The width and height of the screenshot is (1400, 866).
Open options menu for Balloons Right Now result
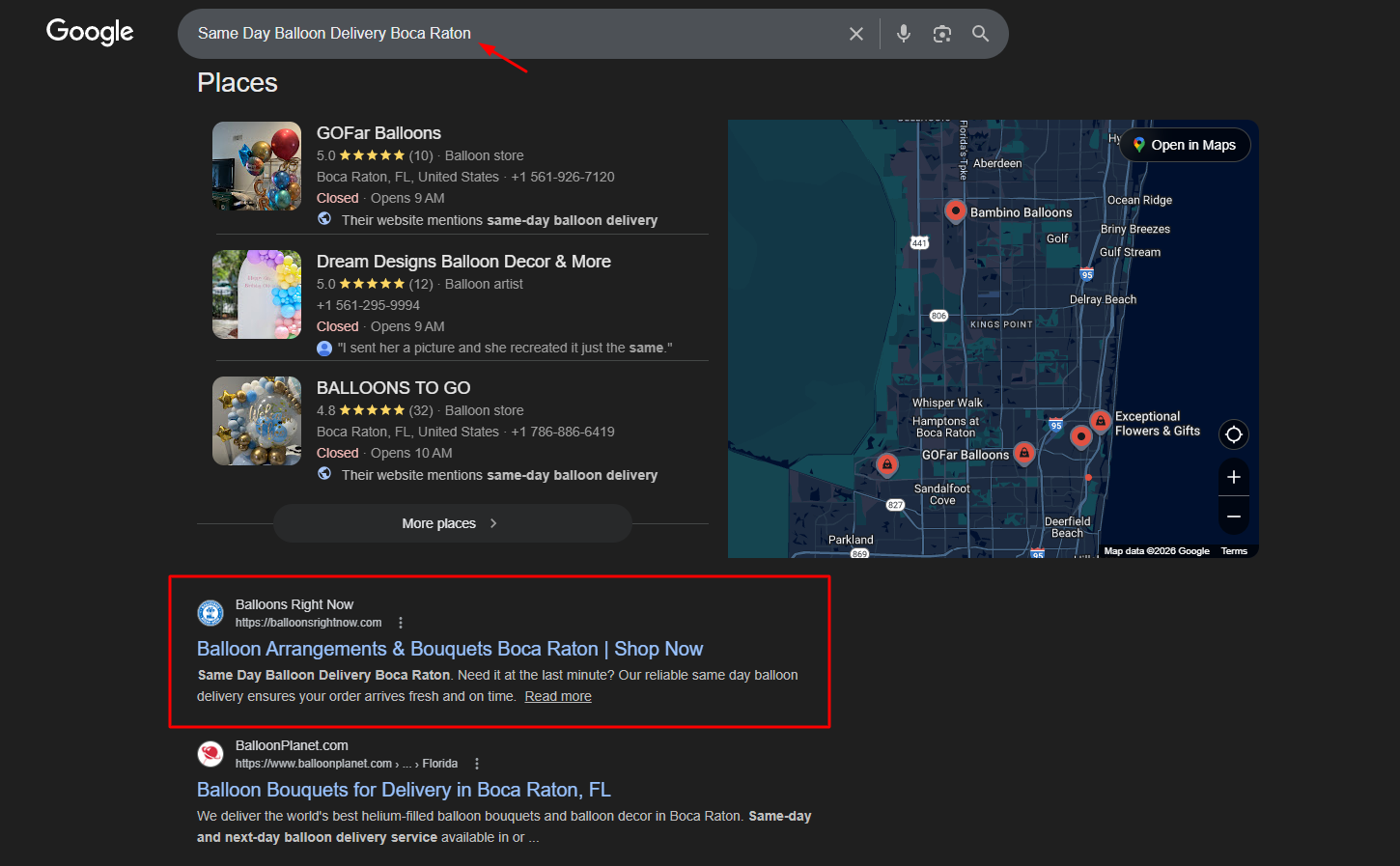pyautogui.click(x=401, y=623)
